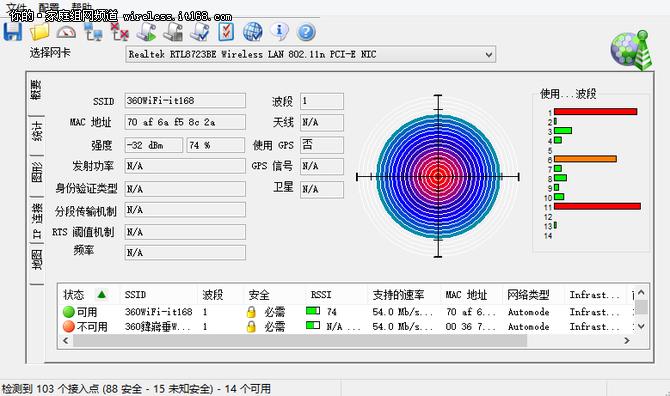The height and width of the screenshot is (396, 670).
Task: Click 54.0 Mb/s in the 可用 row
Action: tap(402, 312)
